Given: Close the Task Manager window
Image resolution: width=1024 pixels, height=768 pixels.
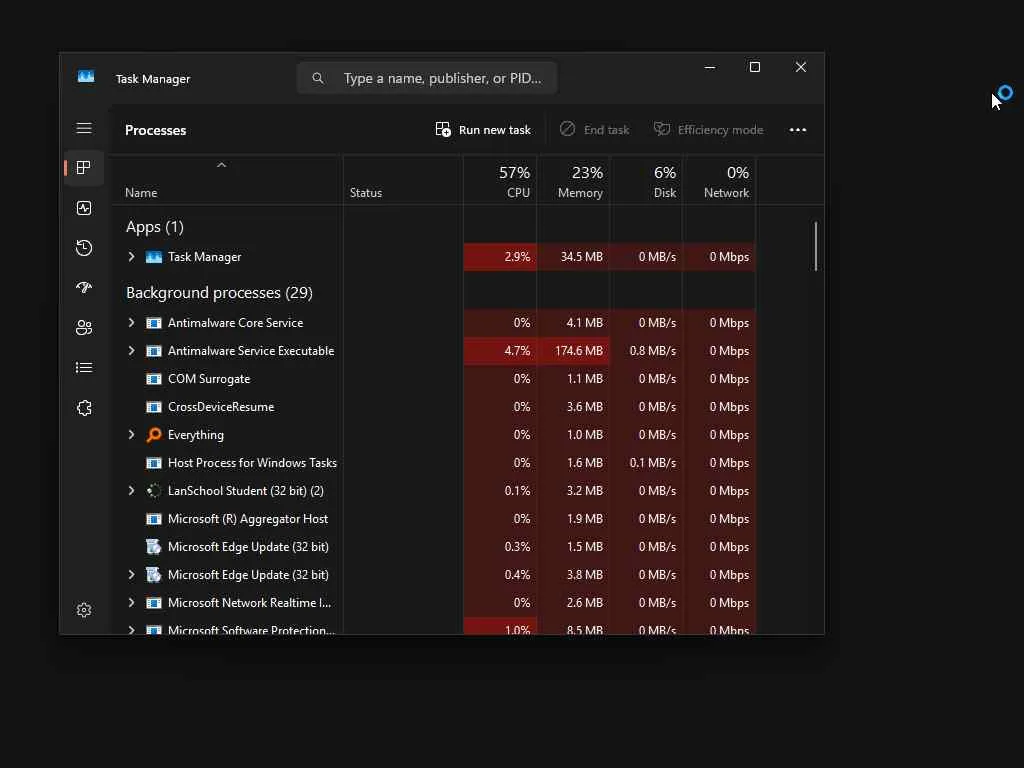Looking at the screenshot, I should (801, 67).
